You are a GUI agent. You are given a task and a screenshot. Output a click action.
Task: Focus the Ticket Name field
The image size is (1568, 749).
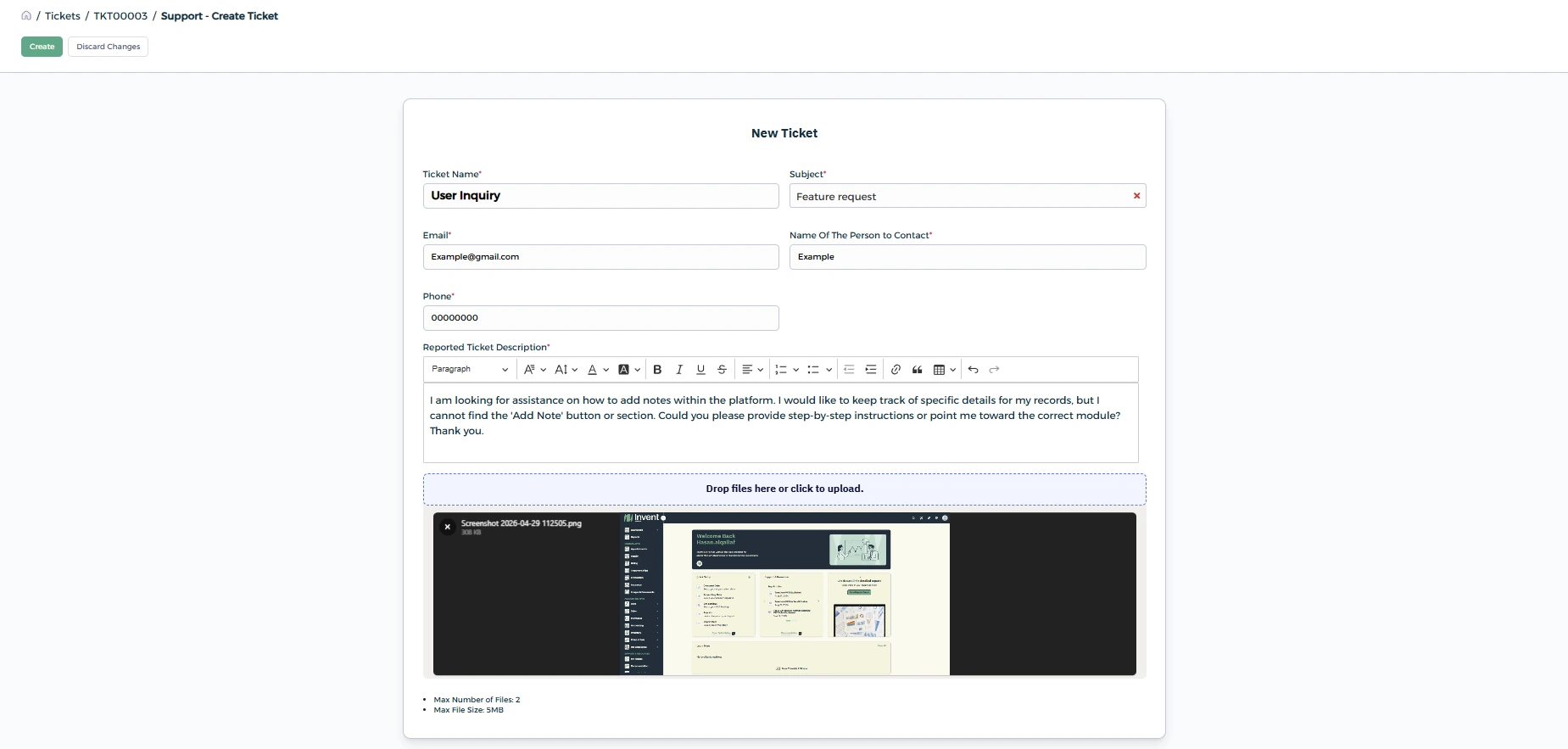tap(600, 196)
